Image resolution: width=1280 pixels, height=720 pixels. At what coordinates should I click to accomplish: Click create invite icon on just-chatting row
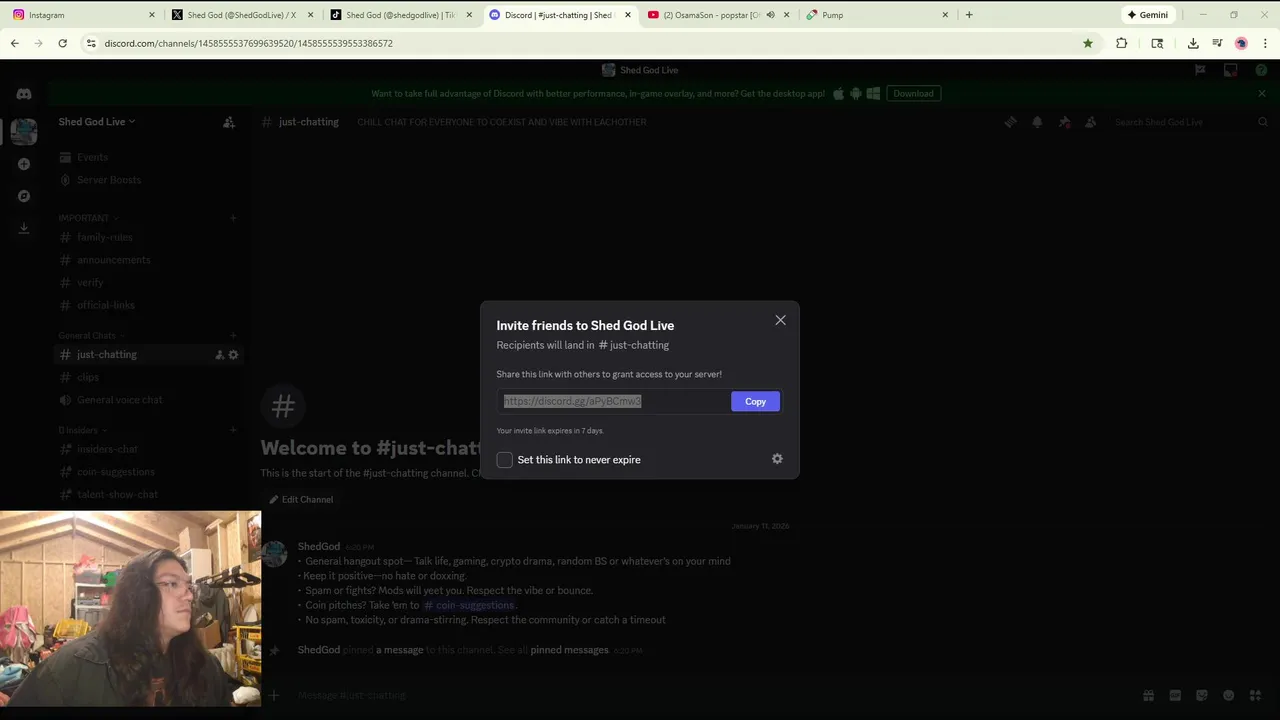219,355
